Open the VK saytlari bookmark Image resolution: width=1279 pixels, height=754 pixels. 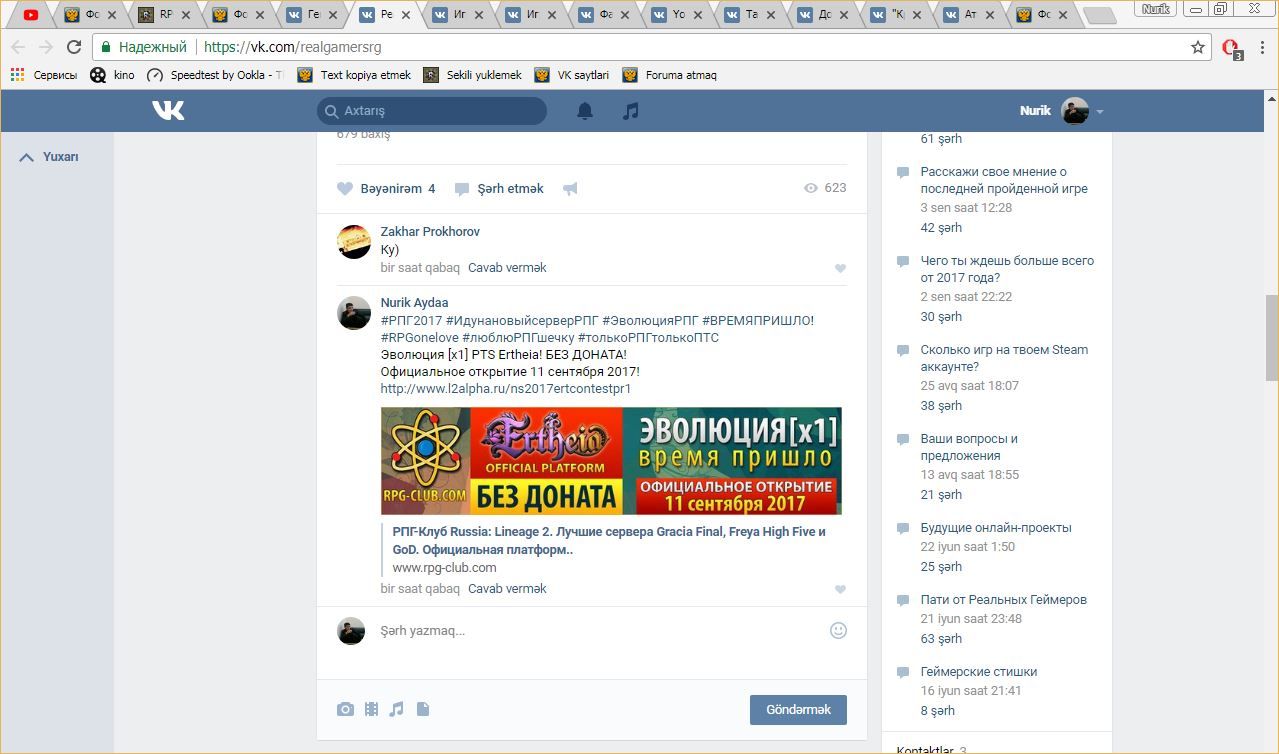tap(571, 75)
